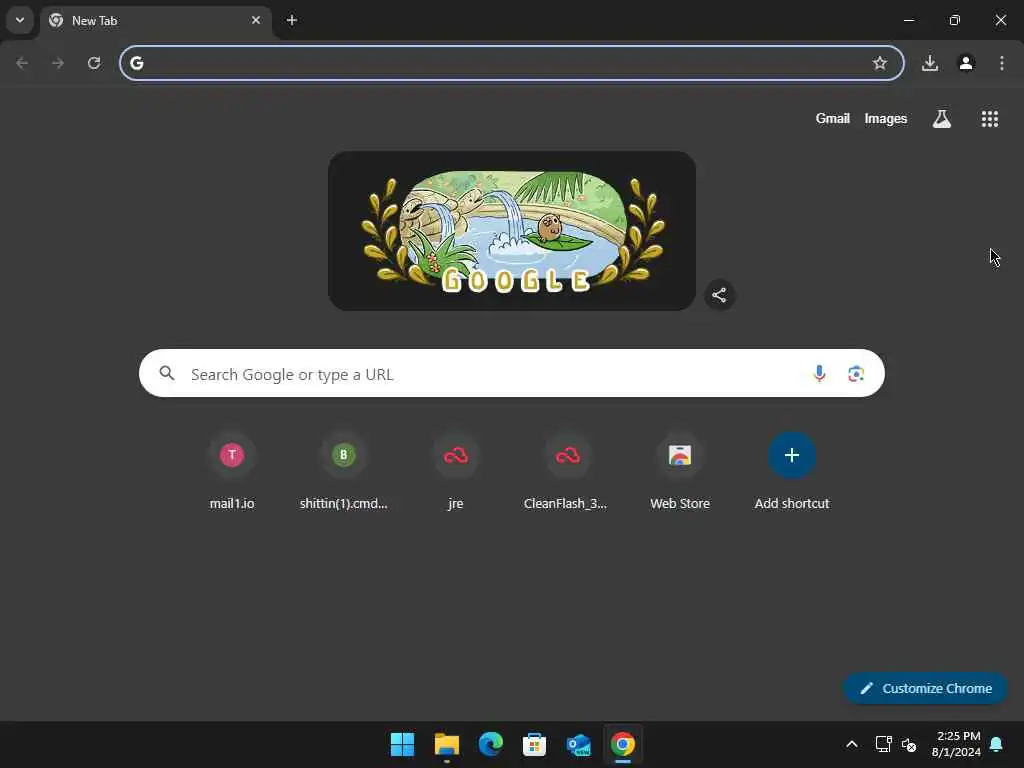The height and width of the screenshot is (768, 1024).
Task: Click the Google Doodle image
Action: point(512,231)
